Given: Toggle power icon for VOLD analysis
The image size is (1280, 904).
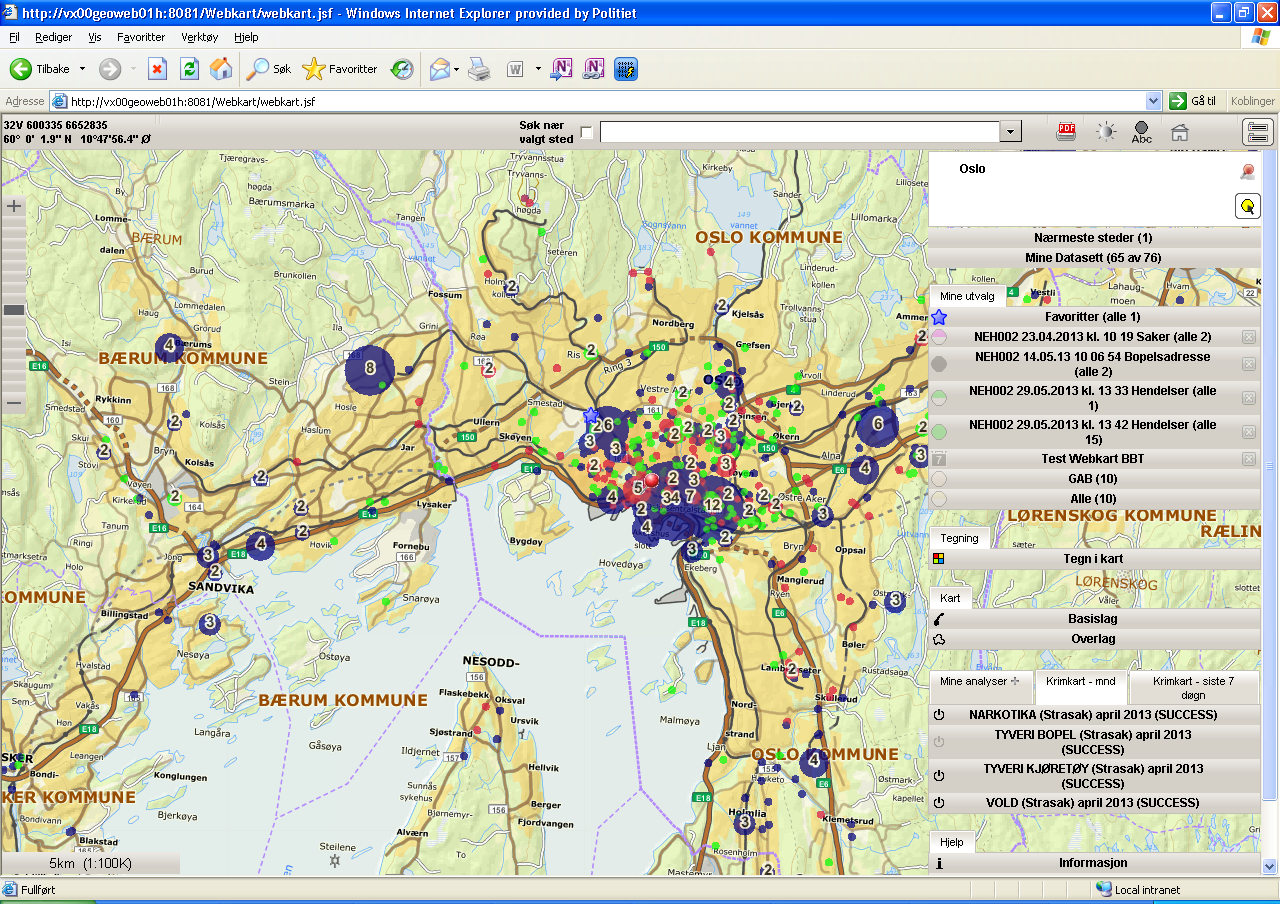Looking at the screenshot, I should click(x=939, y=803).
